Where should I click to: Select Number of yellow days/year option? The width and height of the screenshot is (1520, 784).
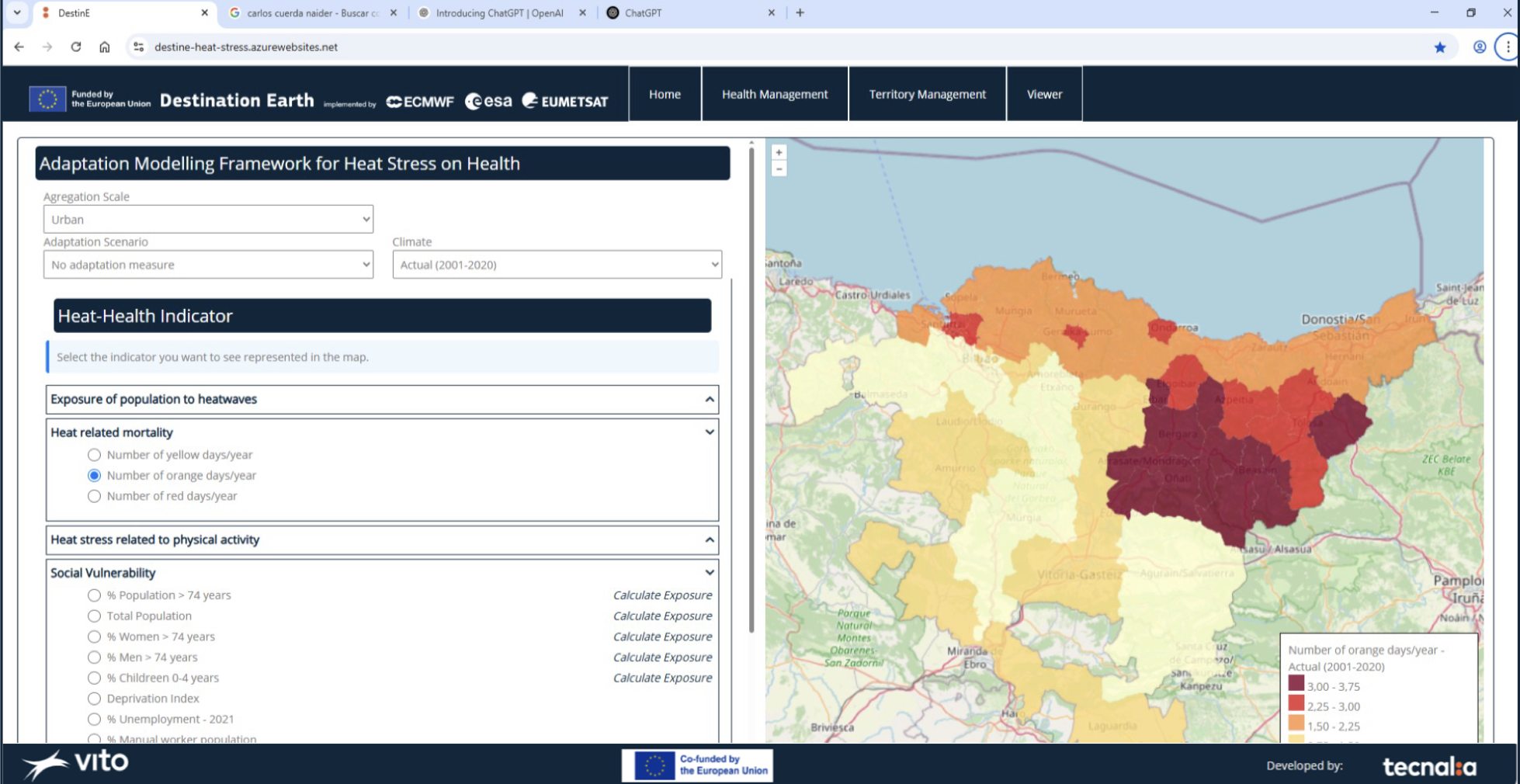[x=94, y=455]
